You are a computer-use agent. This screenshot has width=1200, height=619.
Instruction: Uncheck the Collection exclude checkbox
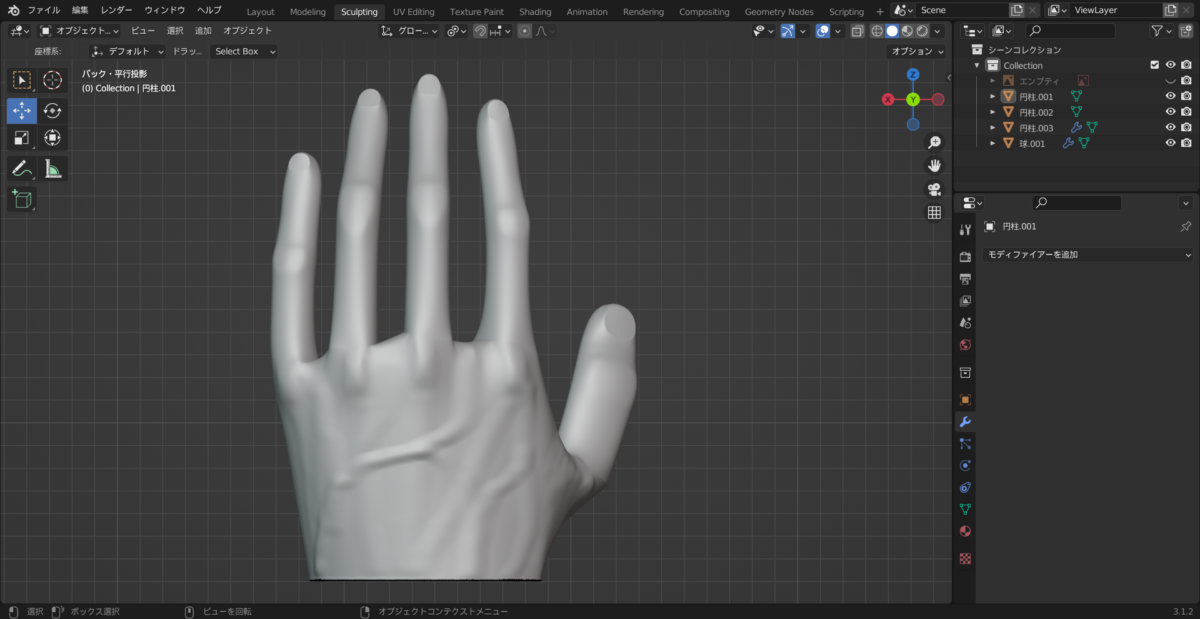coord(1155,65)
